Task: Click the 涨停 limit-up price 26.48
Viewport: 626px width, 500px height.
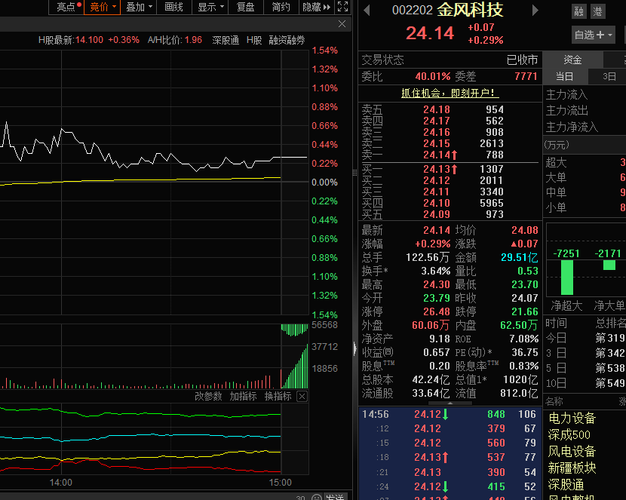Action: 436,312
